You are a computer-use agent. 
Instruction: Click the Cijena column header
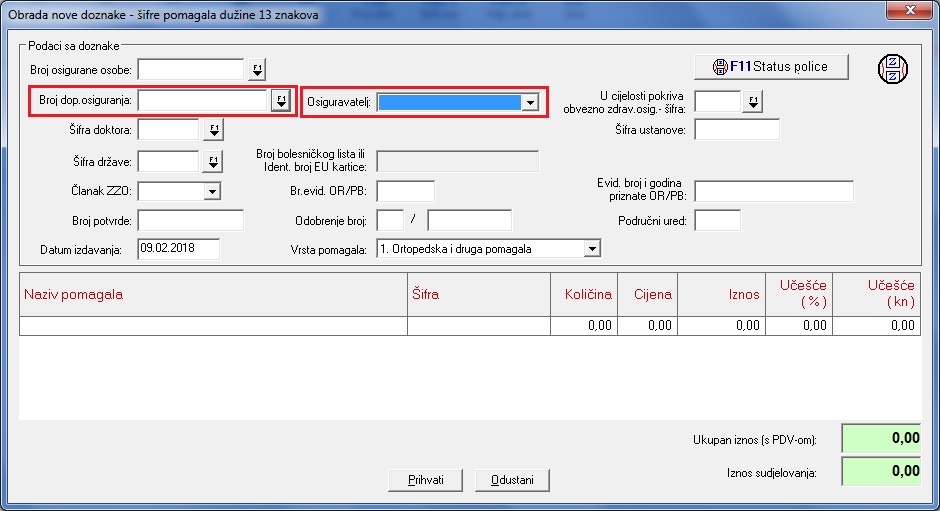click(x=647, y=294)
